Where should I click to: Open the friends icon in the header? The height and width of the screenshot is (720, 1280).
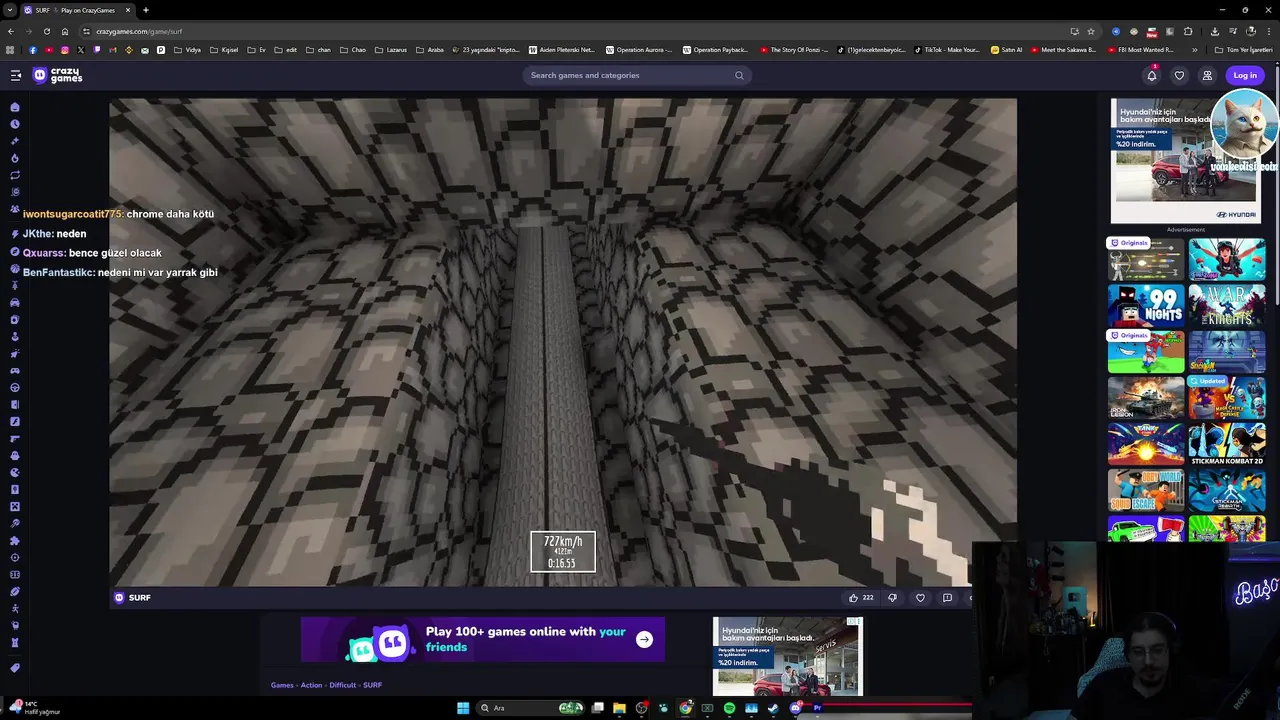[1207, 75]
